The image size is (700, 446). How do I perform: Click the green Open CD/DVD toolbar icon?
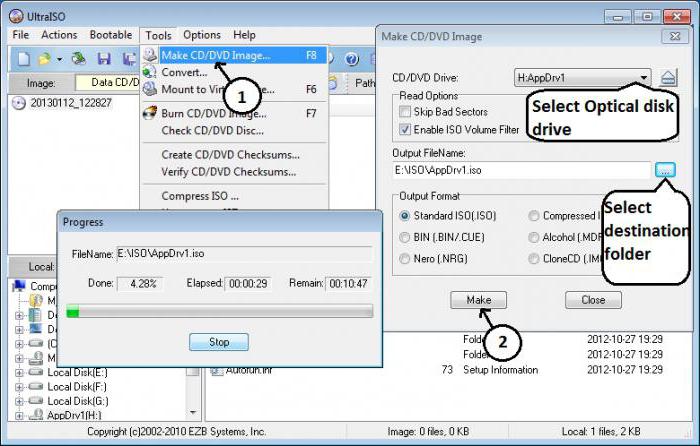tap(79, 58)
